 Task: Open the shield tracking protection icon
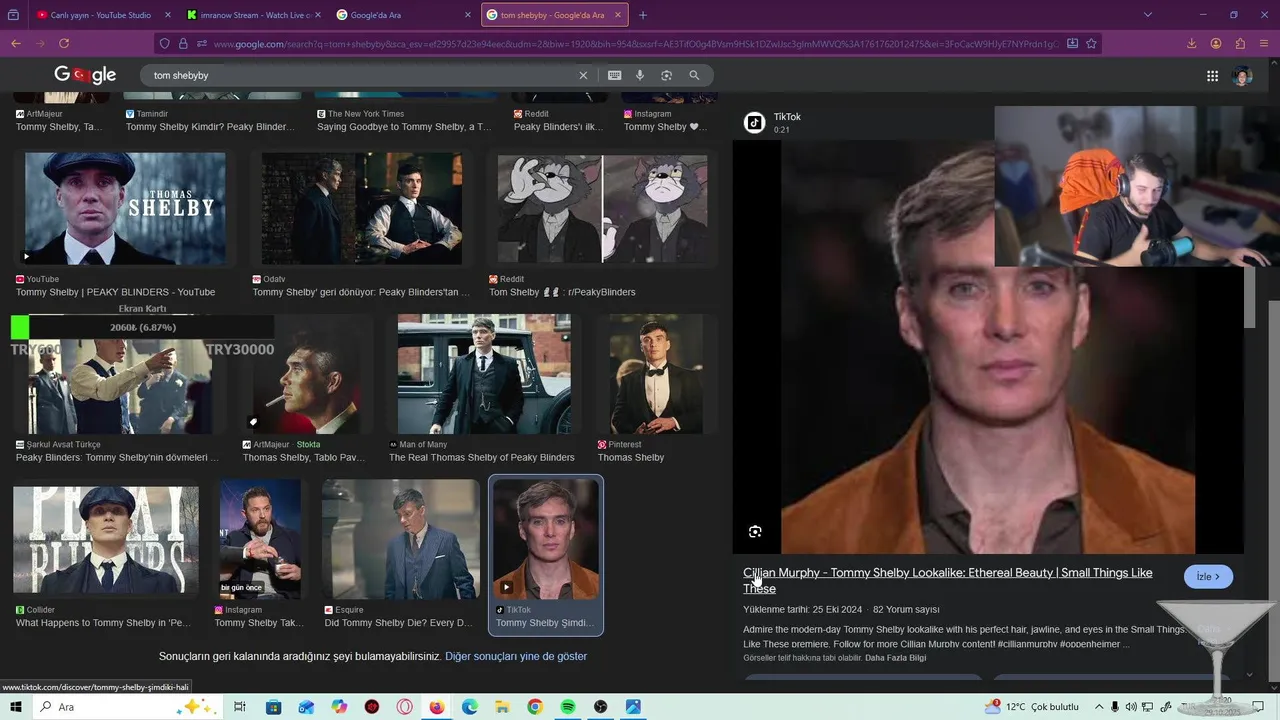pyautogui.click(x=165, y=43)
